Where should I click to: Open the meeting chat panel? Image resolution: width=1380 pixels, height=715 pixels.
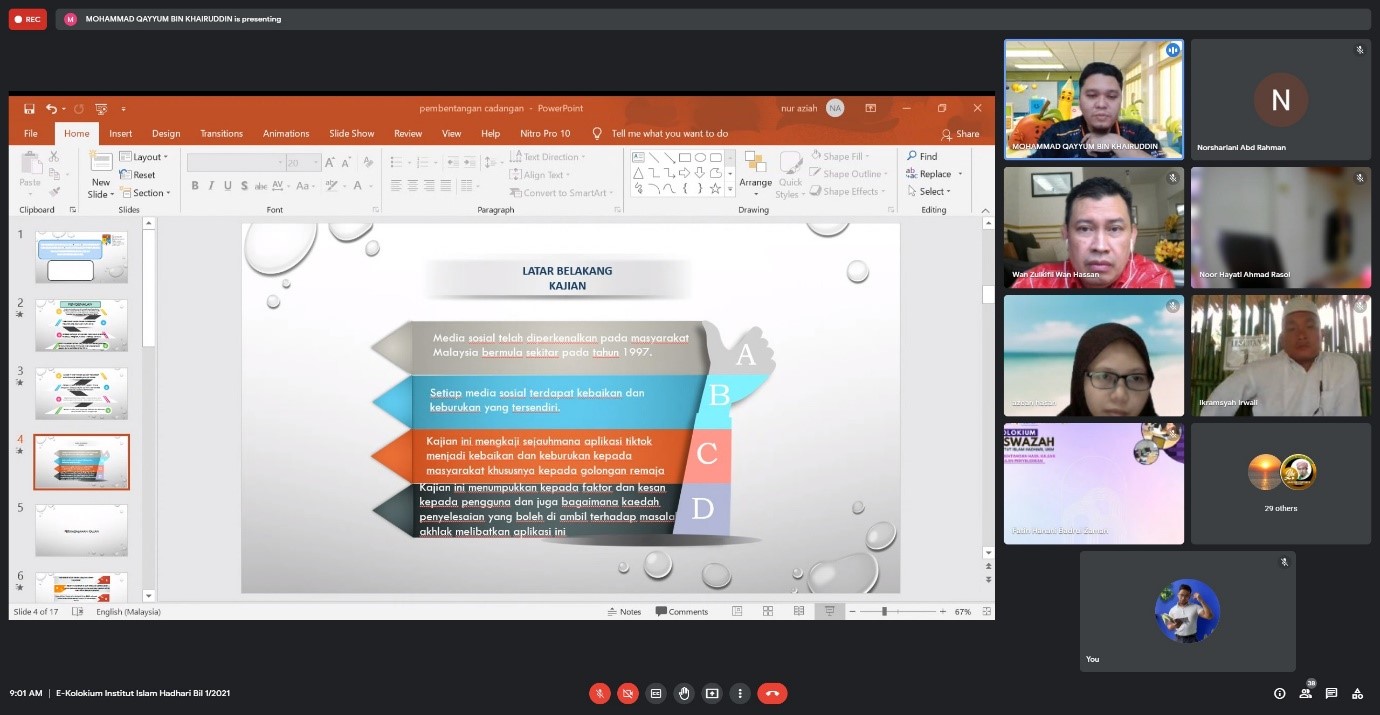(x=1331, y=693)
